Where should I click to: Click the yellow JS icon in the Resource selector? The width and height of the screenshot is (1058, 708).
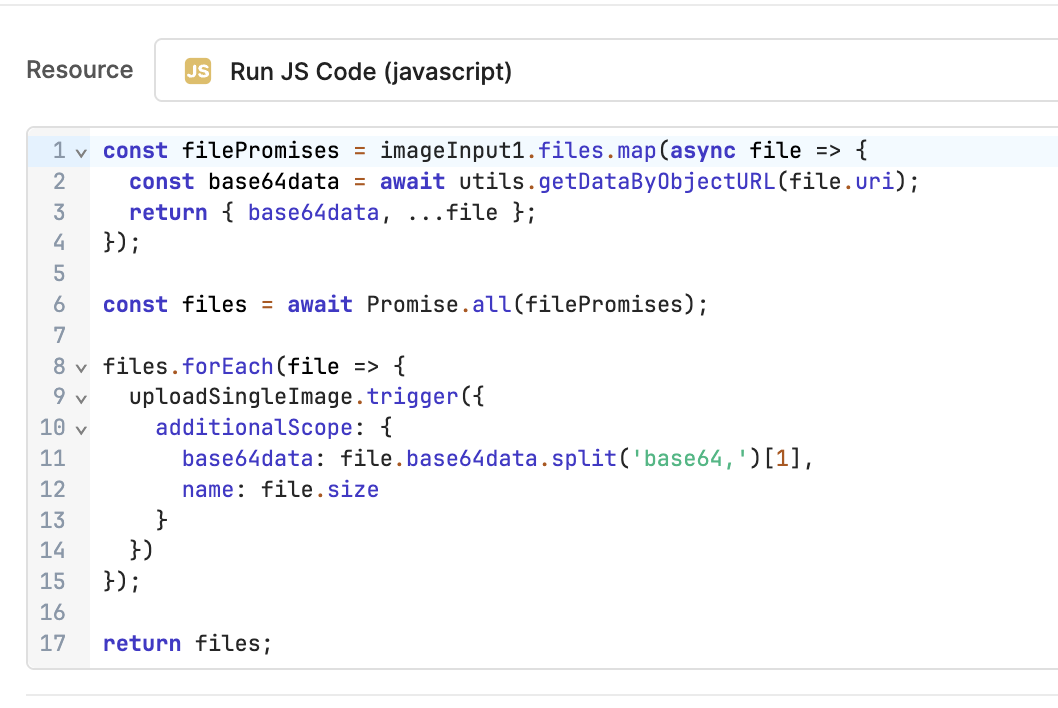click(198, 71)
